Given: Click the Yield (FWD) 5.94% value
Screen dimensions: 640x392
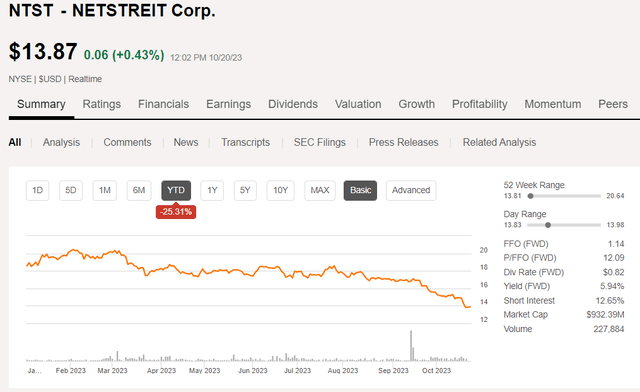Looking at the screenshot, I should (612, 286).
